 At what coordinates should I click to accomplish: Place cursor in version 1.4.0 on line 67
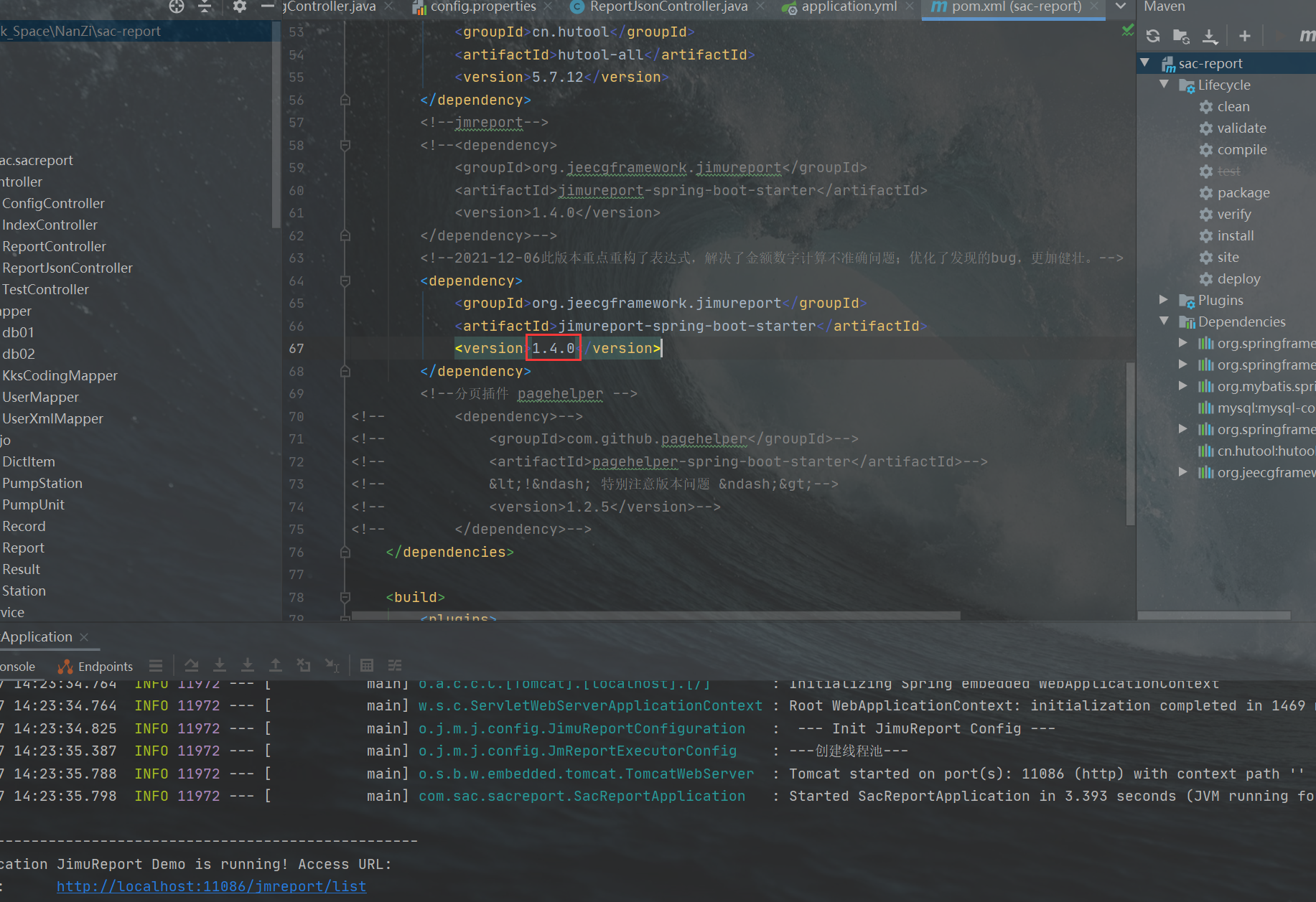tap(553, 348)
